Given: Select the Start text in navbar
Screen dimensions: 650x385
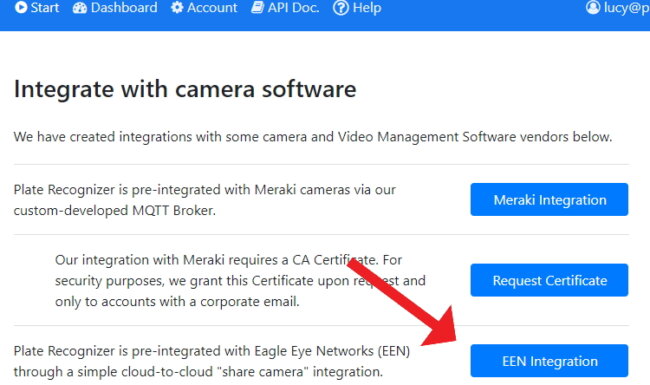Looking at the screenshot, I should point(45,7).
